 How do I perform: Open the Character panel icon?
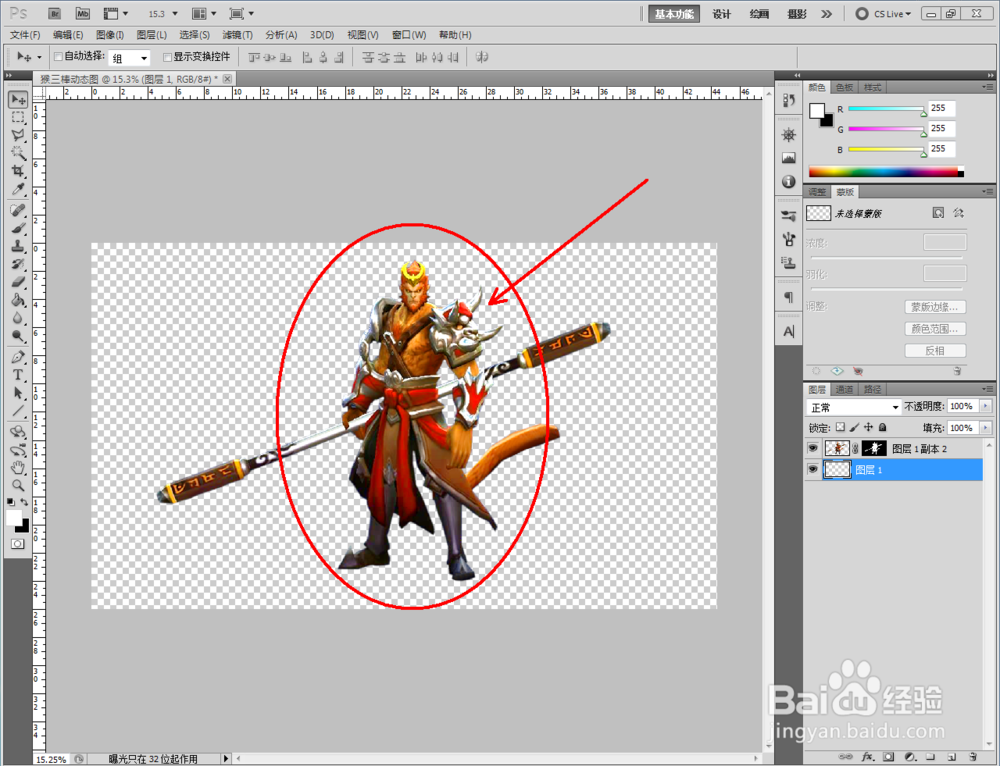click(x=789, y=332)
